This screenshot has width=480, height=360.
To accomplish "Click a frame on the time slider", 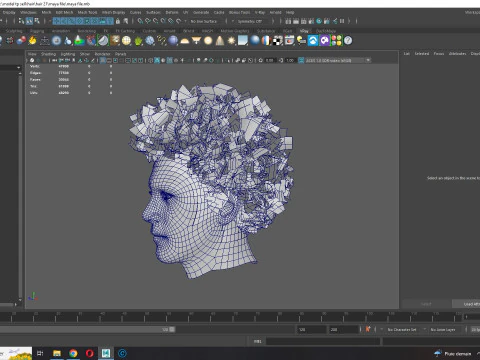I will pos(230,317).
